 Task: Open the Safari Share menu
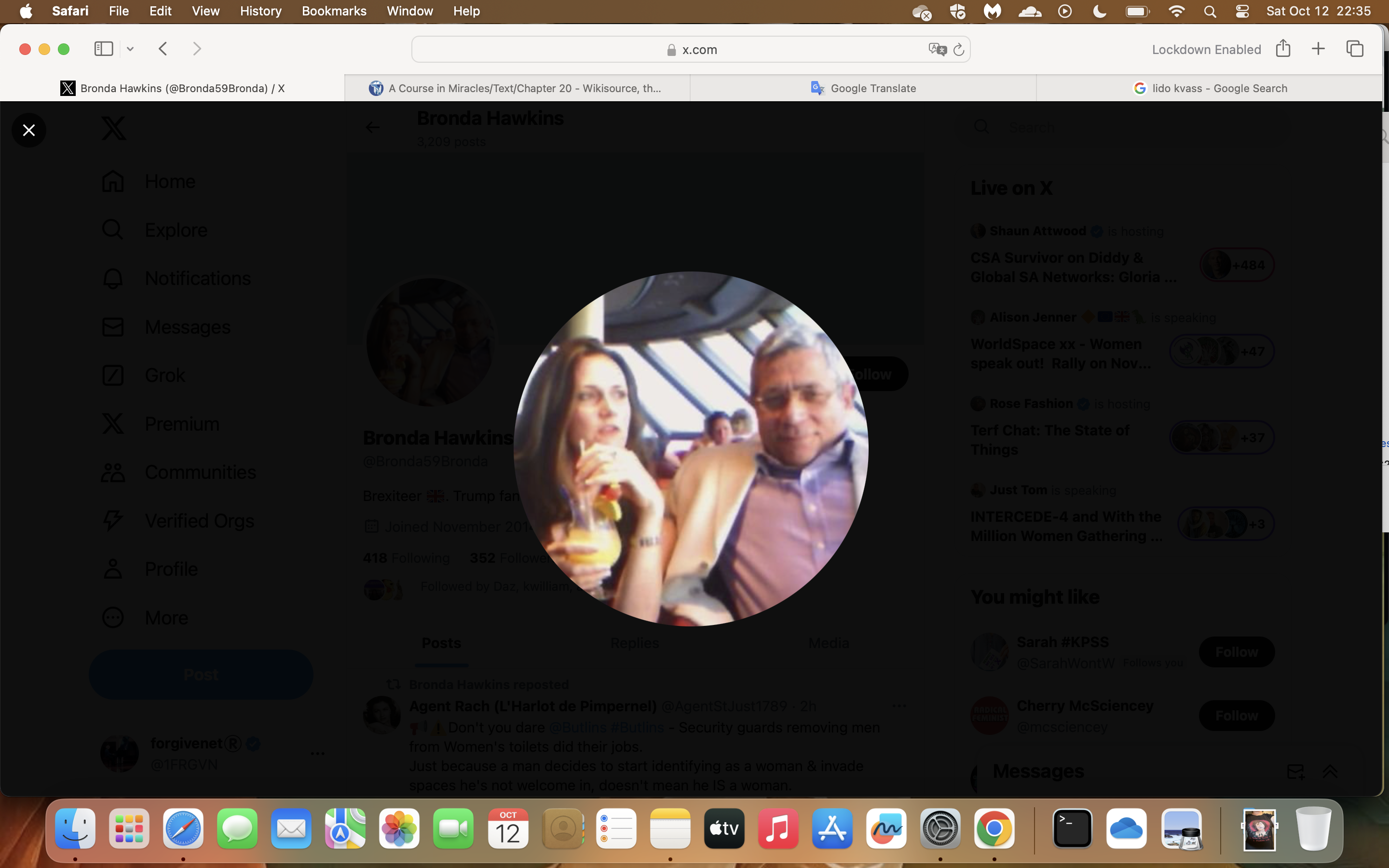pyautogui.click(x=1283, y=49)
